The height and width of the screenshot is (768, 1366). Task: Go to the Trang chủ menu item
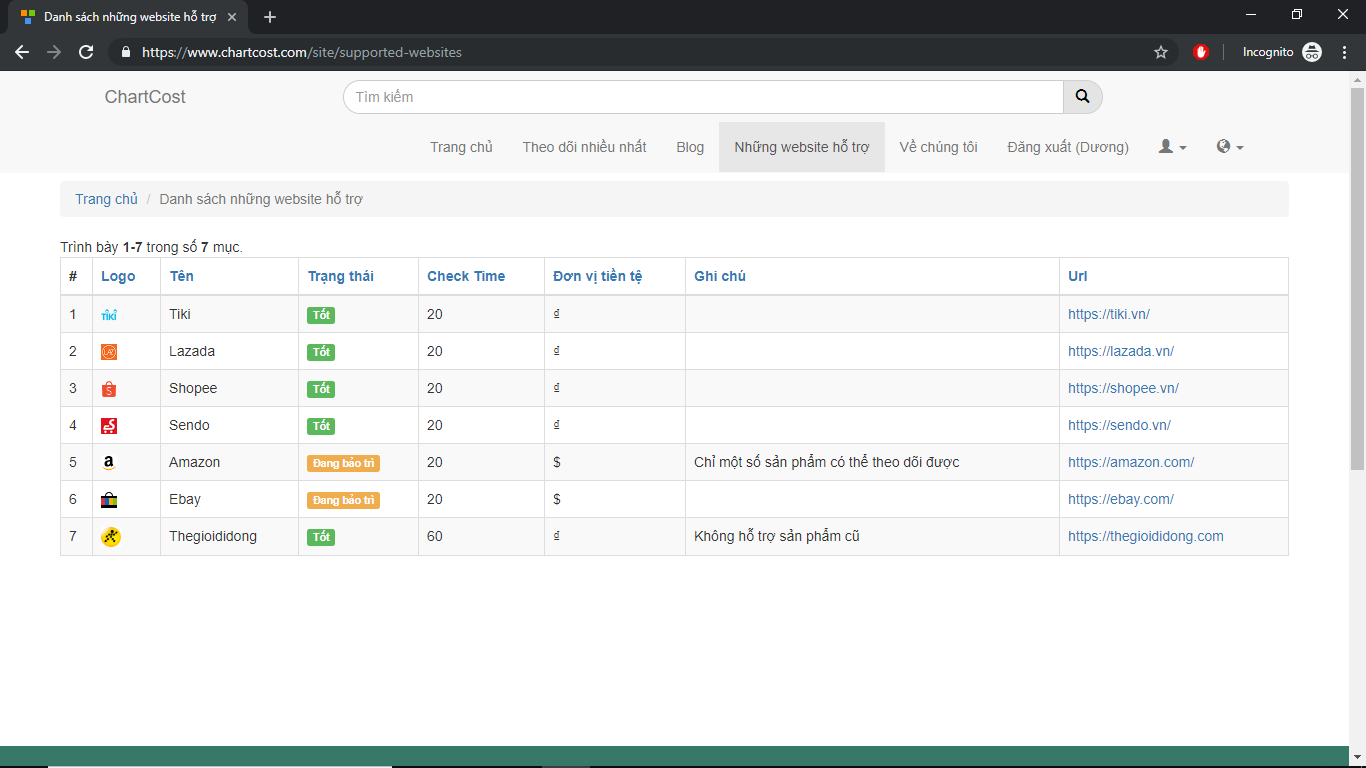click(461, 147)
